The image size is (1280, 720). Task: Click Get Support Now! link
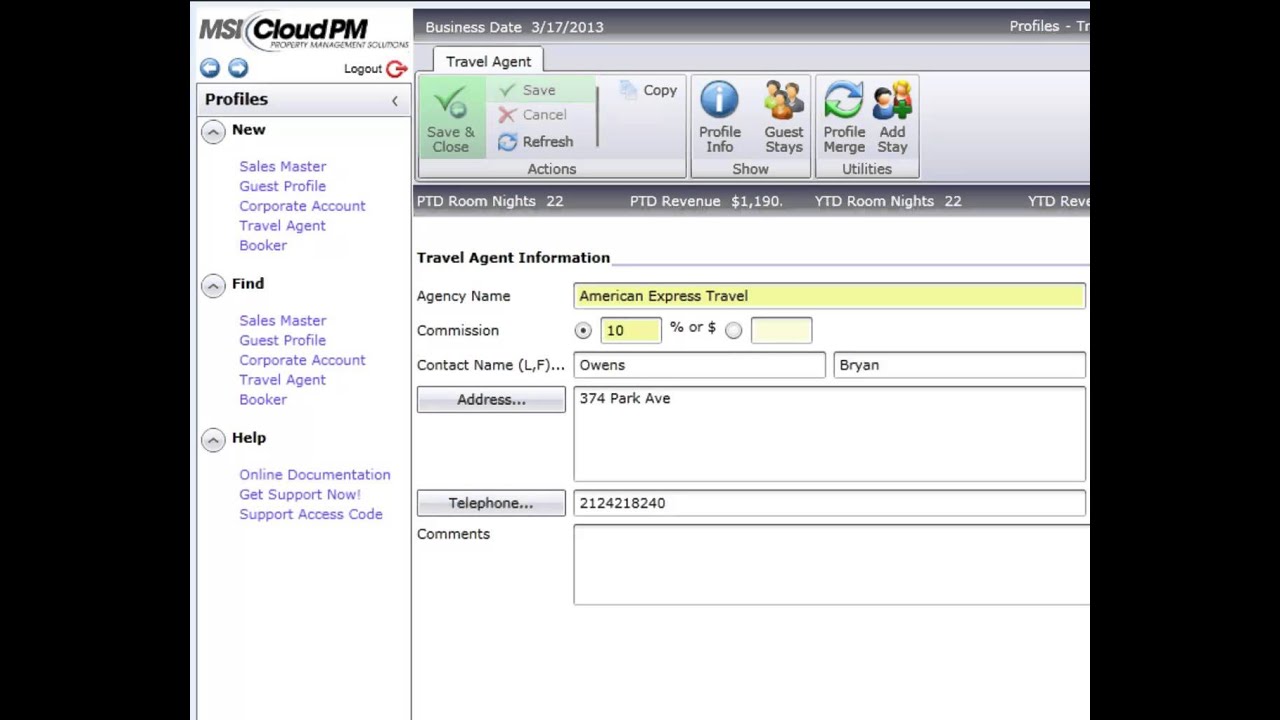coord(300,494)
